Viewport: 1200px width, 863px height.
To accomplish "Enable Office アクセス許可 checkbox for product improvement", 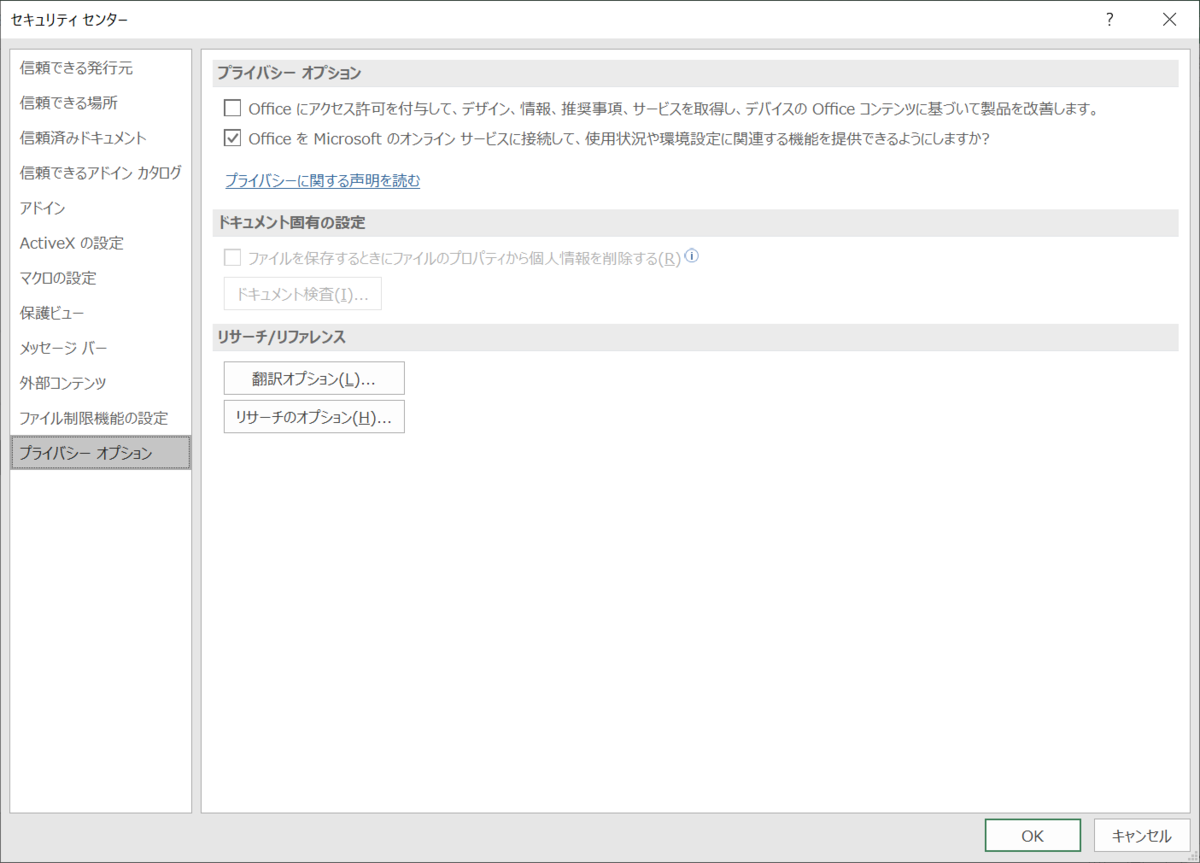I will (232, 108).
